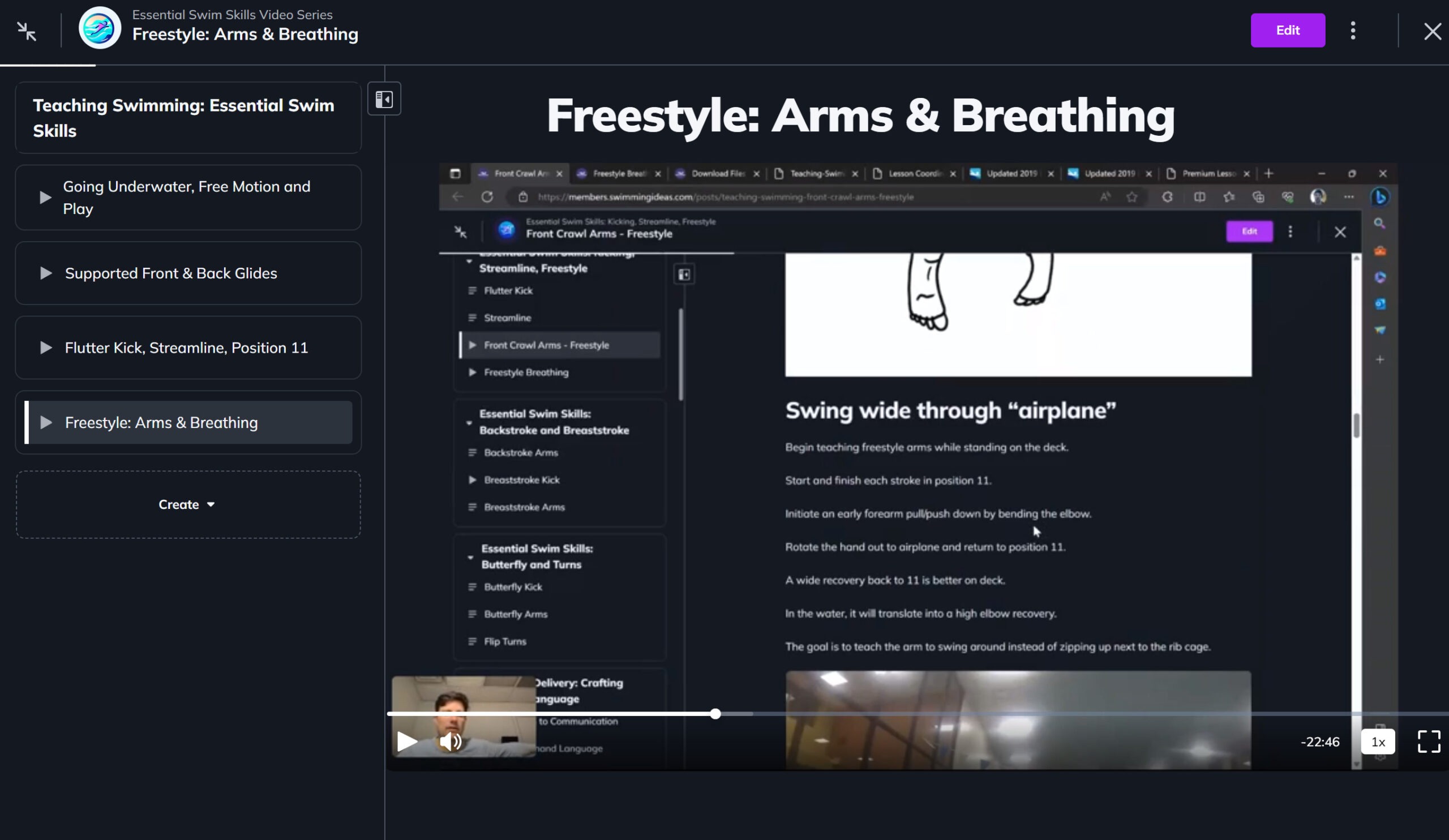Viewport: 1449px width, 840px height.
Task: Click the Teaching Swimming: Essential Swim Skills header
Action: [x=183, y=118]
